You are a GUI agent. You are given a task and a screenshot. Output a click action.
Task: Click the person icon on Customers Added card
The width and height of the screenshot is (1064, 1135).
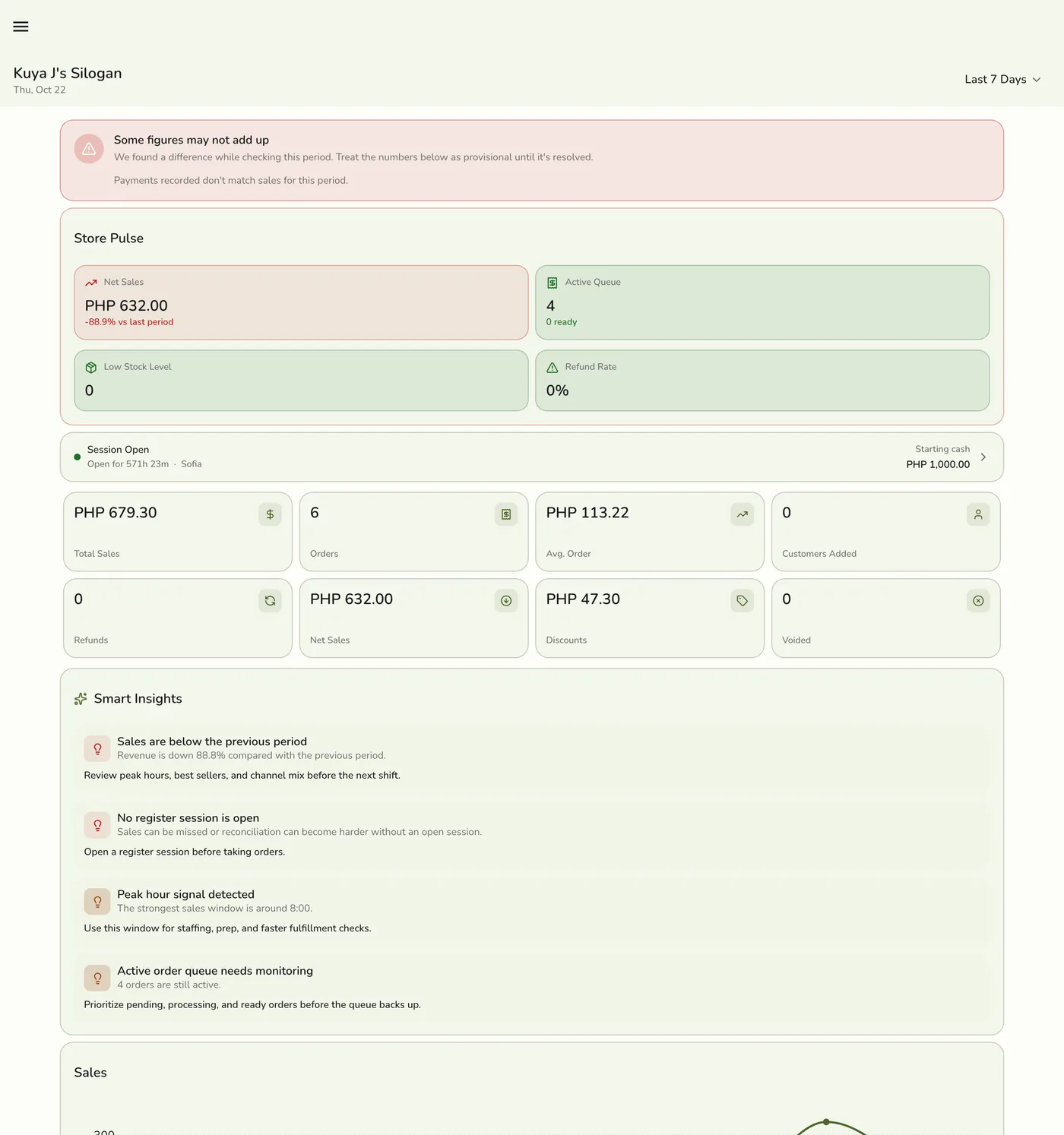pos(978,514)
